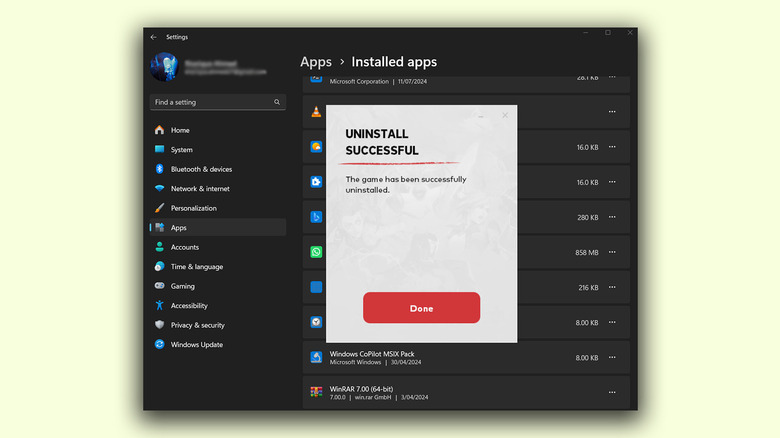Go to Privacy & security settings
Screen dimensions: 780x438
click(197, 325)
